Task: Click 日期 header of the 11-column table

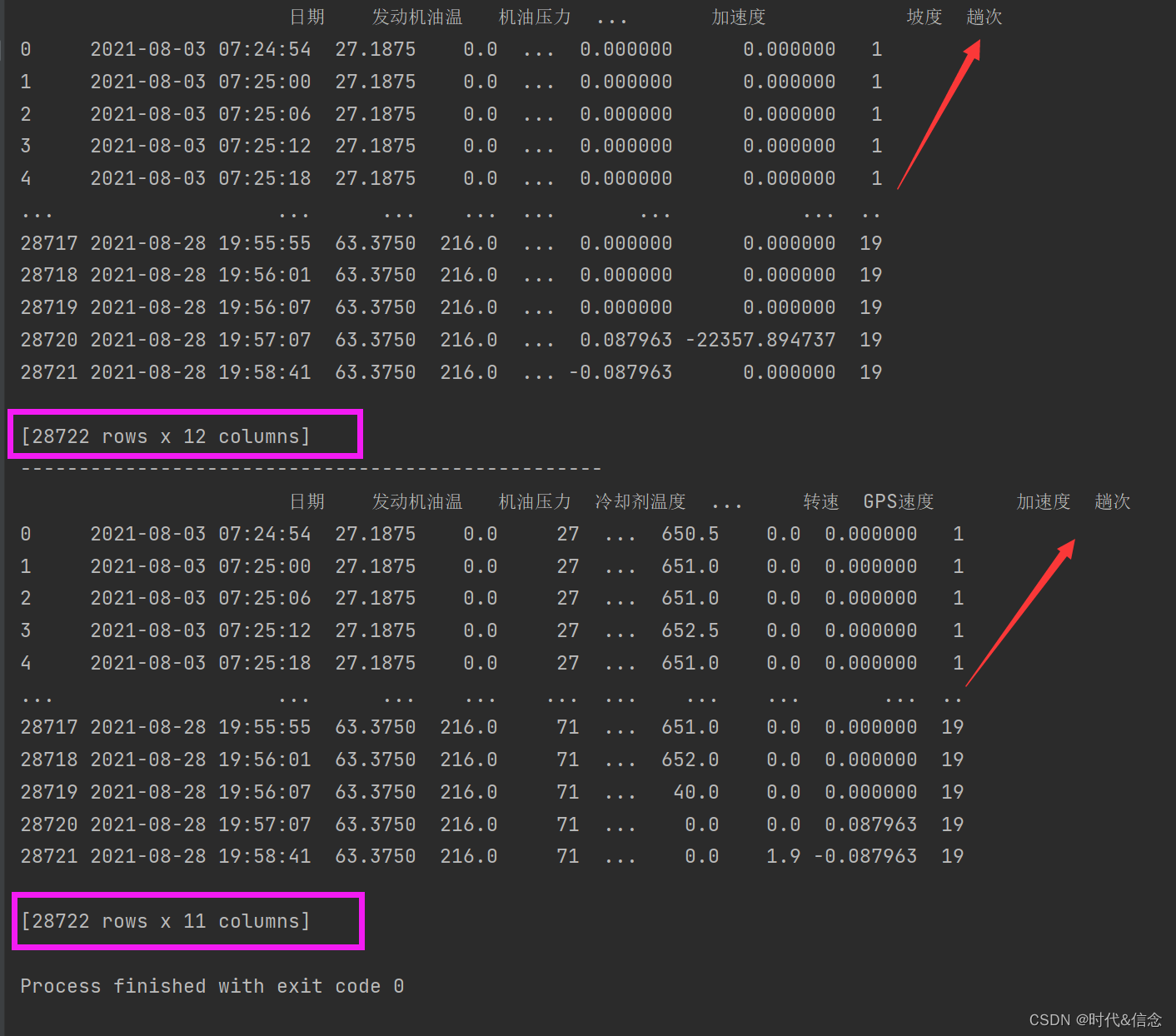Action: [307, 501]
